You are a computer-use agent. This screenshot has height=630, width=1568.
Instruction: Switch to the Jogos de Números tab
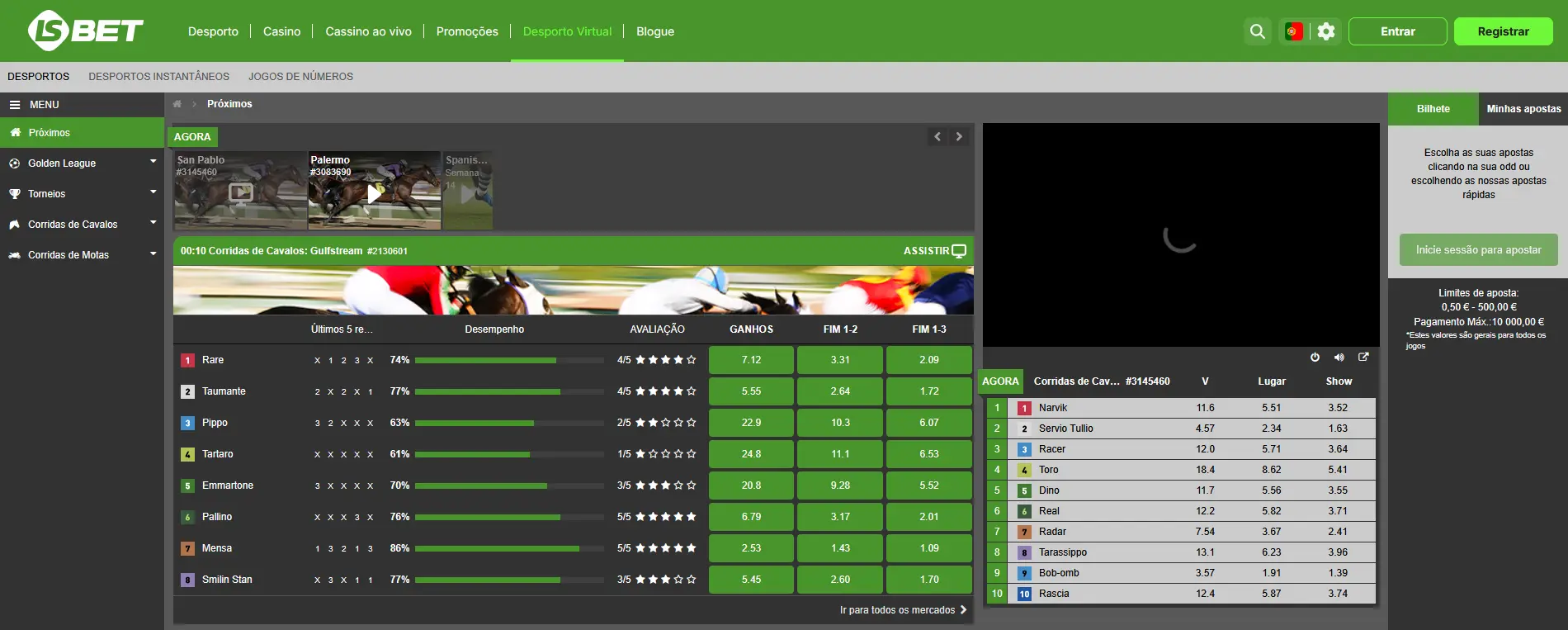coord(300,77)
